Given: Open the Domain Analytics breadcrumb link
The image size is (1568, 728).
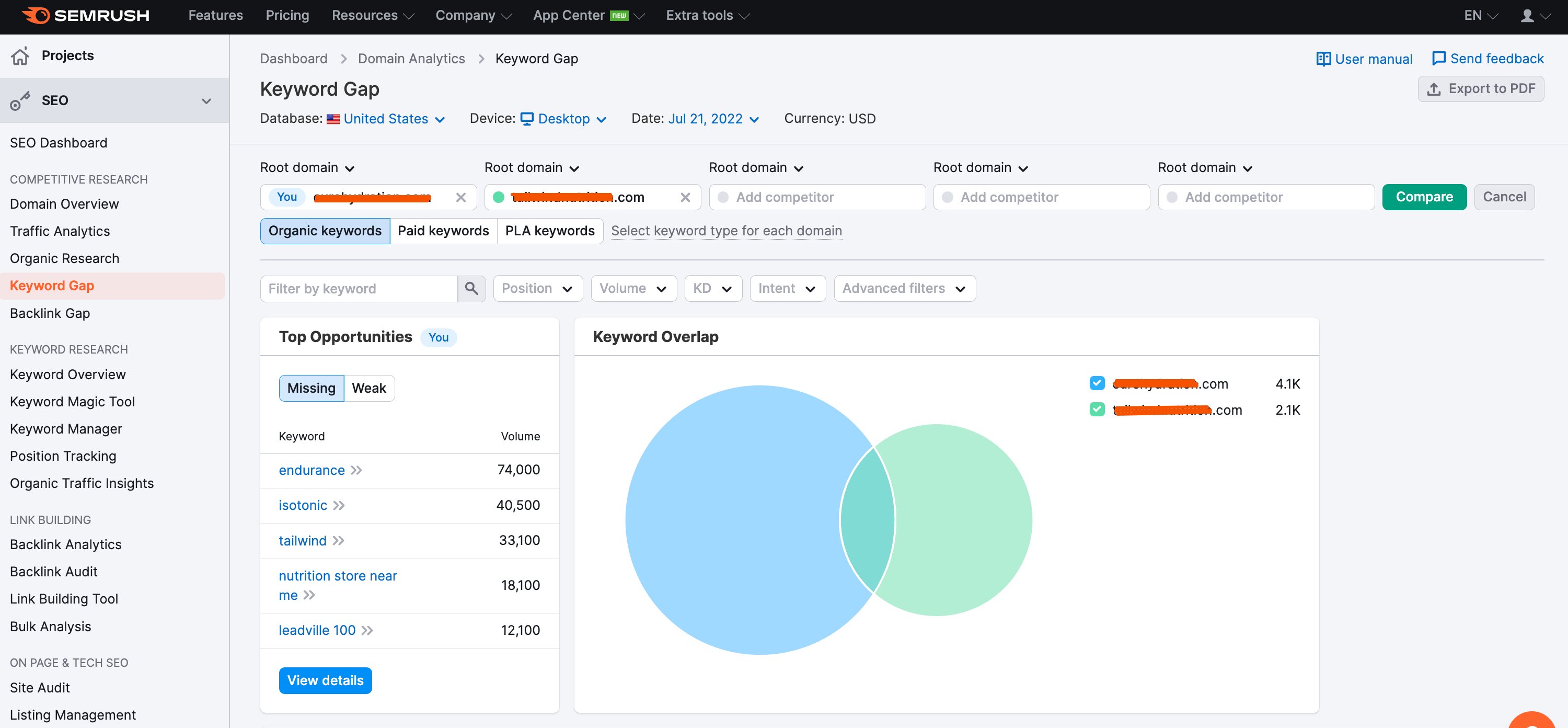Looking at the screenshot, I should pyautogui.click(x=411, y=59).
